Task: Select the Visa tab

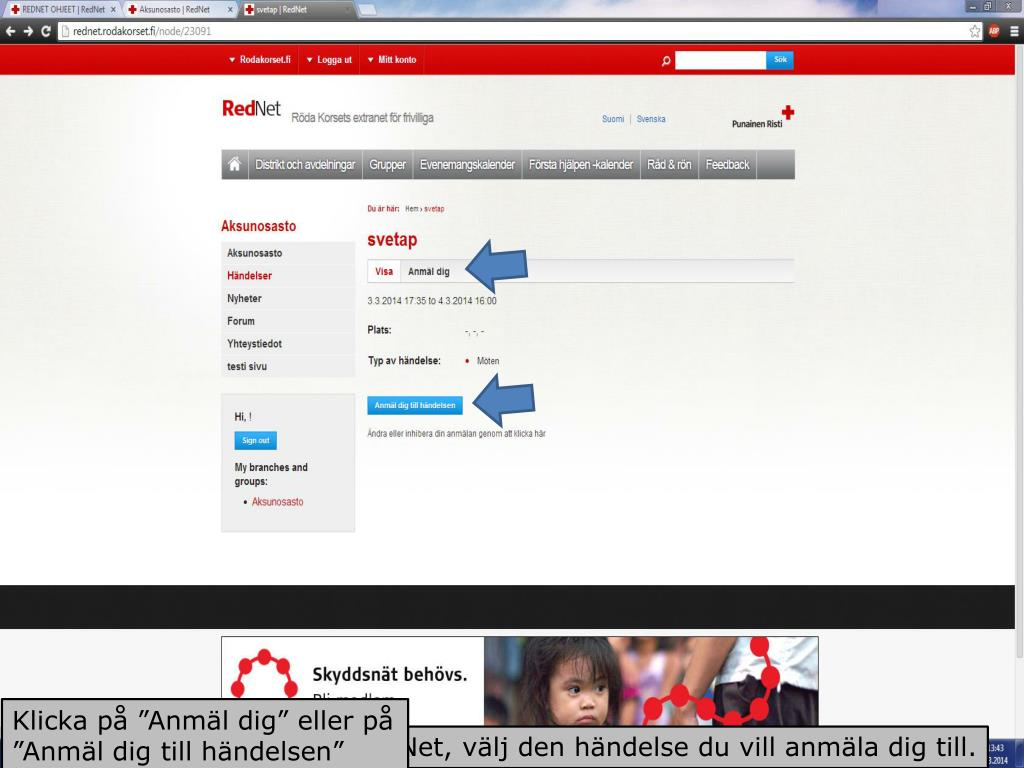Action: pos(384,271)
